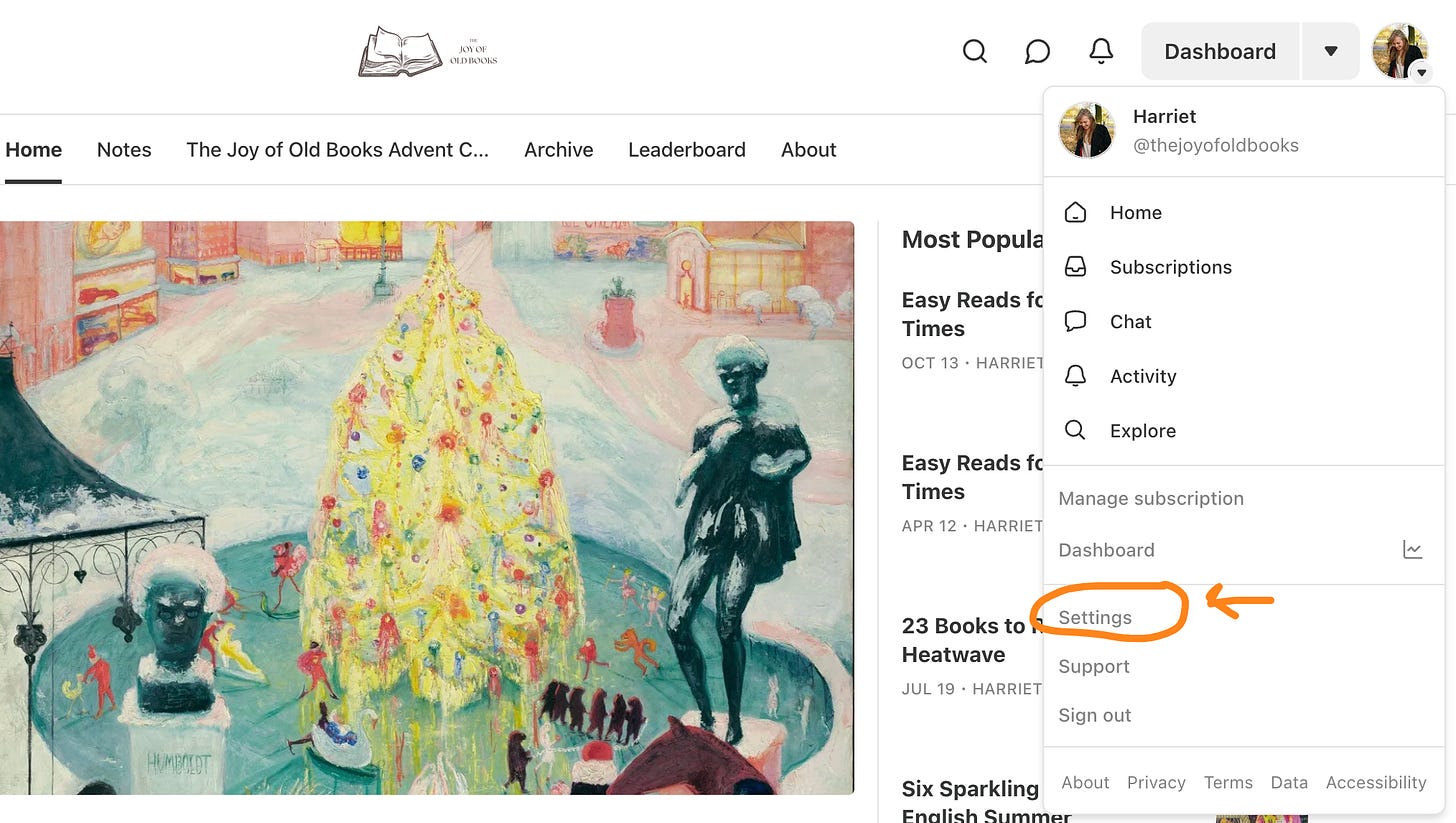Open the Christmas tree painting post image

click(x=427, y=508)
